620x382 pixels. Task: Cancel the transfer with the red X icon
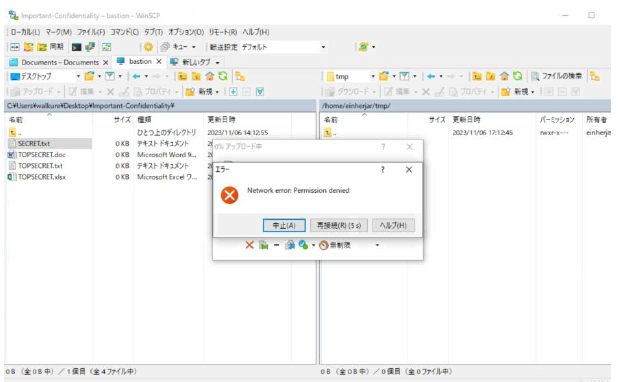click(x=249, y=245)
